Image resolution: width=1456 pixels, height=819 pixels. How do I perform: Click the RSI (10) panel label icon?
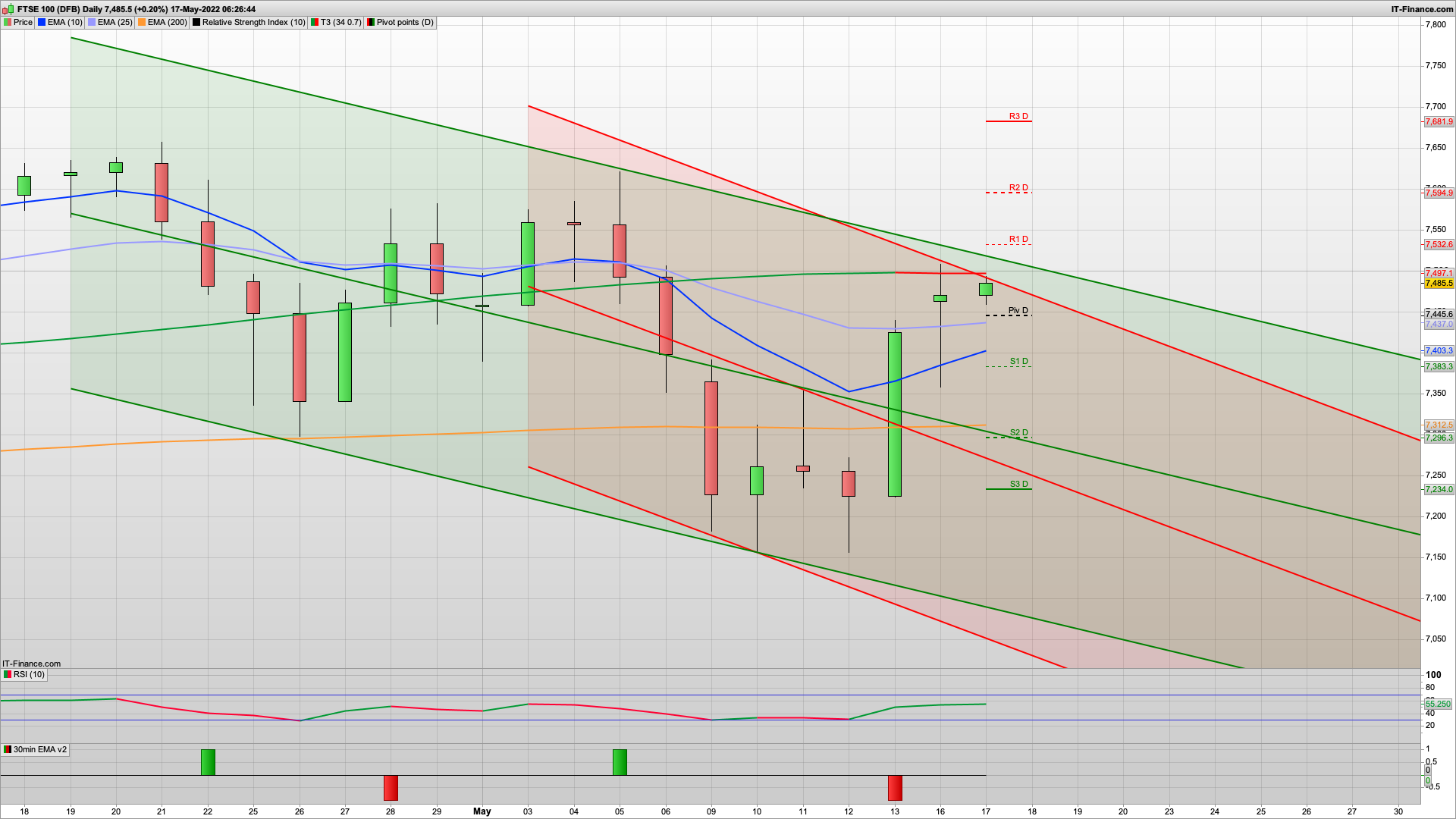point(8,674)
